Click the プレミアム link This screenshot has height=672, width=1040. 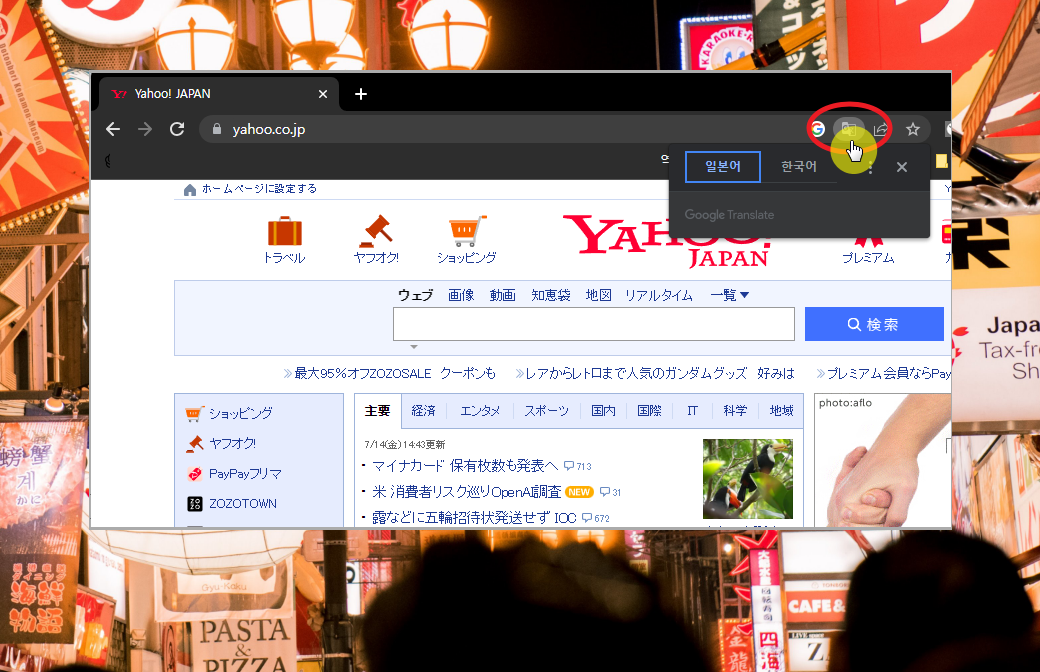868,257
